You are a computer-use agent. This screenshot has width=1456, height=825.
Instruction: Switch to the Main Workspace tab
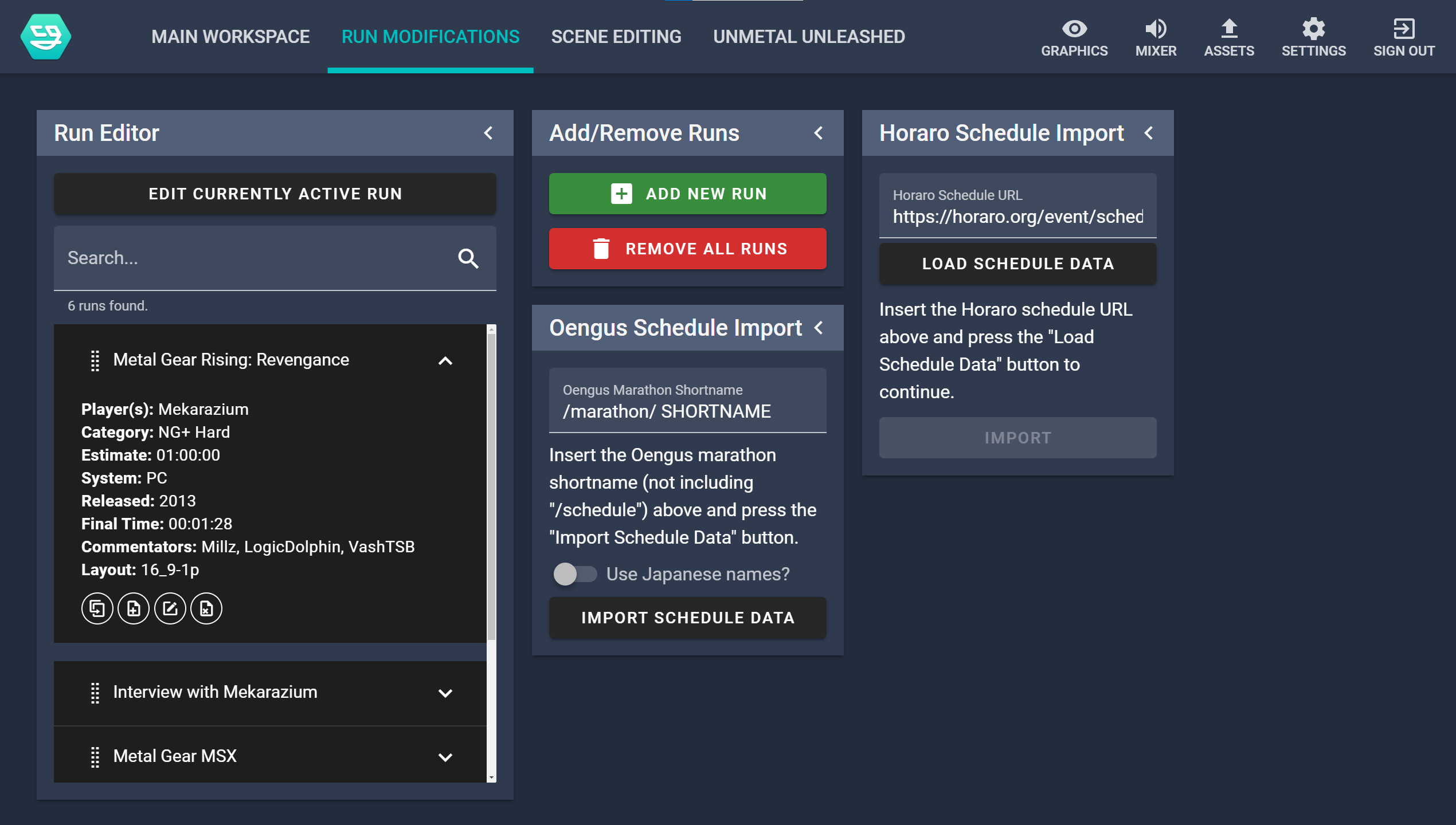point(230,37)
